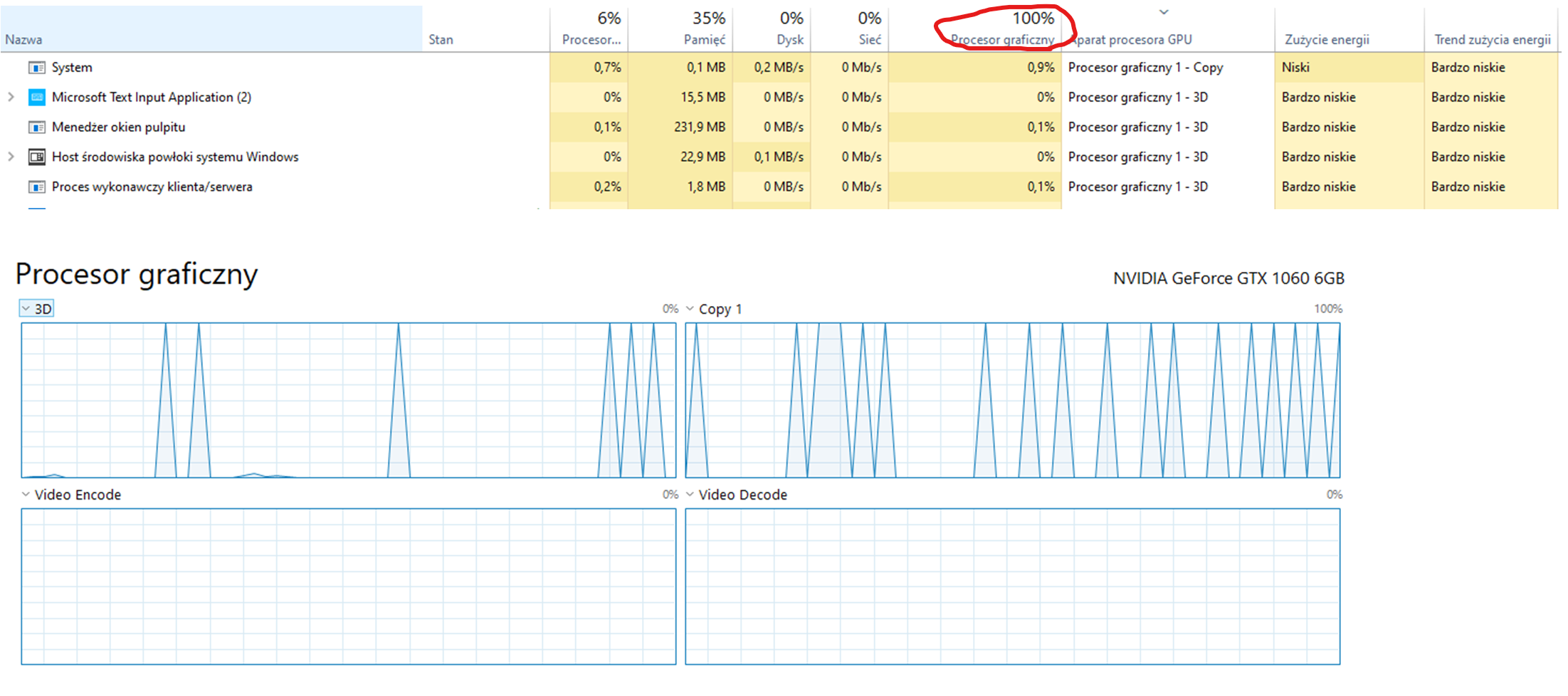Open the Copy 1 engine dropdown
Image resolution: width=1568 pixels, height=696 pixels.
tap(690, 309)
